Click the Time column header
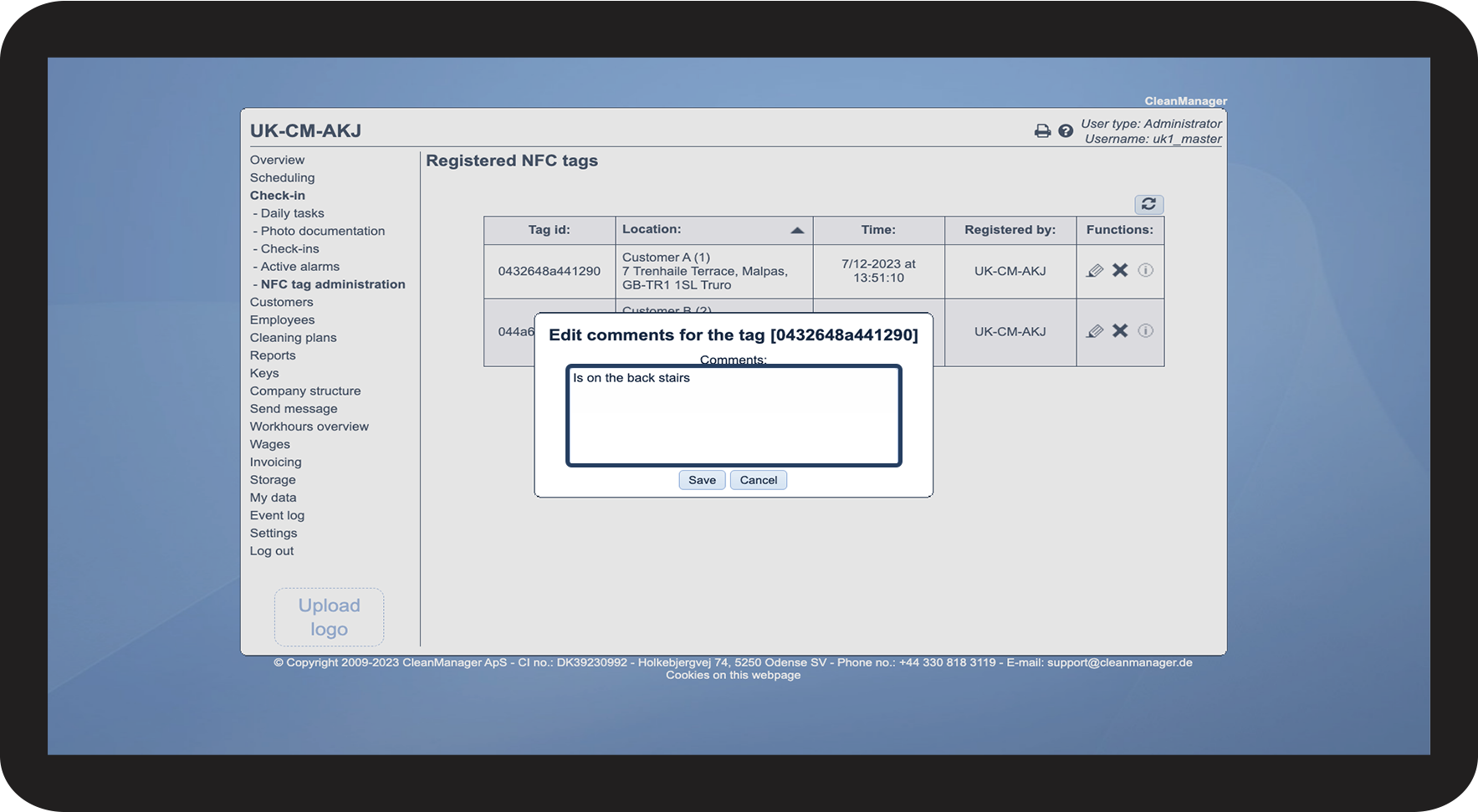1478x812 pixels. pos(878,230)
